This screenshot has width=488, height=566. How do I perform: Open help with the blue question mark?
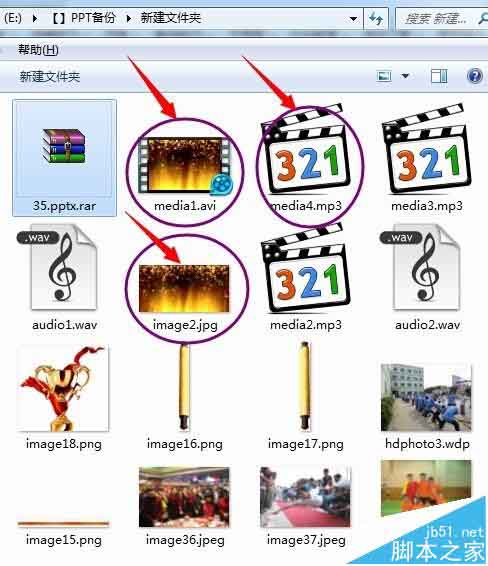point(475,76)
